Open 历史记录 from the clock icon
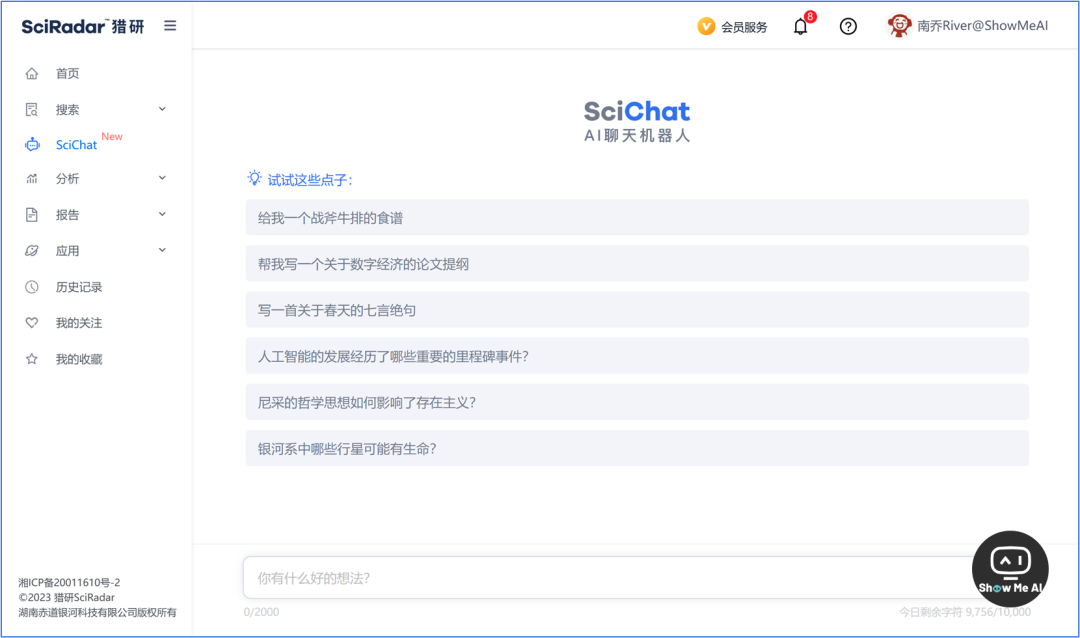This screenshot has height=638, width=1080. (x=32, y=287)
